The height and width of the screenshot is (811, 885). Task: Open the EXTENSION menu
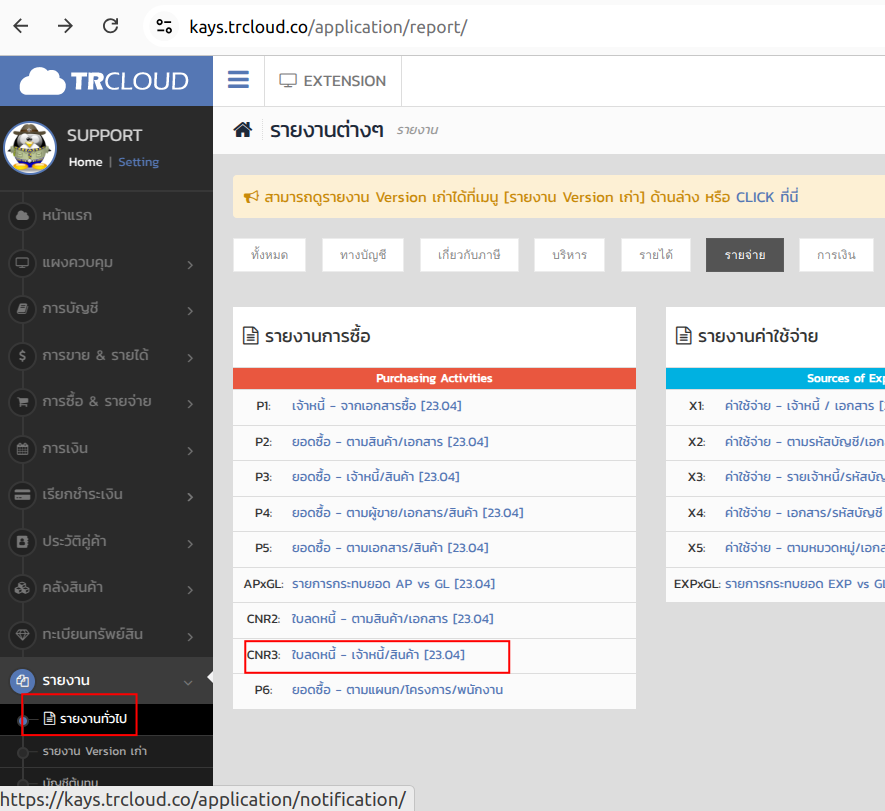[333, 81]
